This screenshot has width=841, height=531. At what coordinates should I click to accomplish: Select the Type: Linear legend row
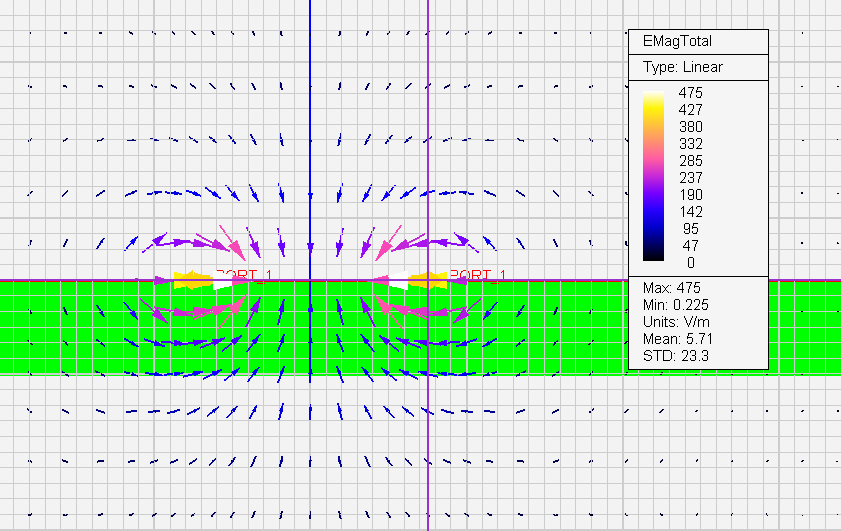point(682,68)
